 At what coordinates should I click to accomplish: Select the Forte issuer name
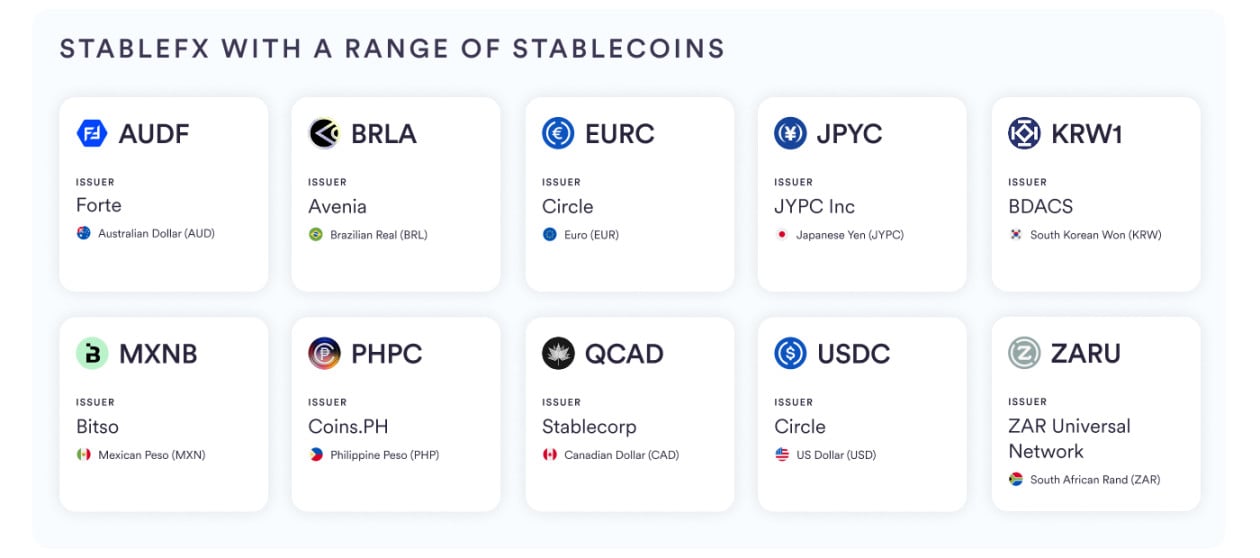pos(99,205)
